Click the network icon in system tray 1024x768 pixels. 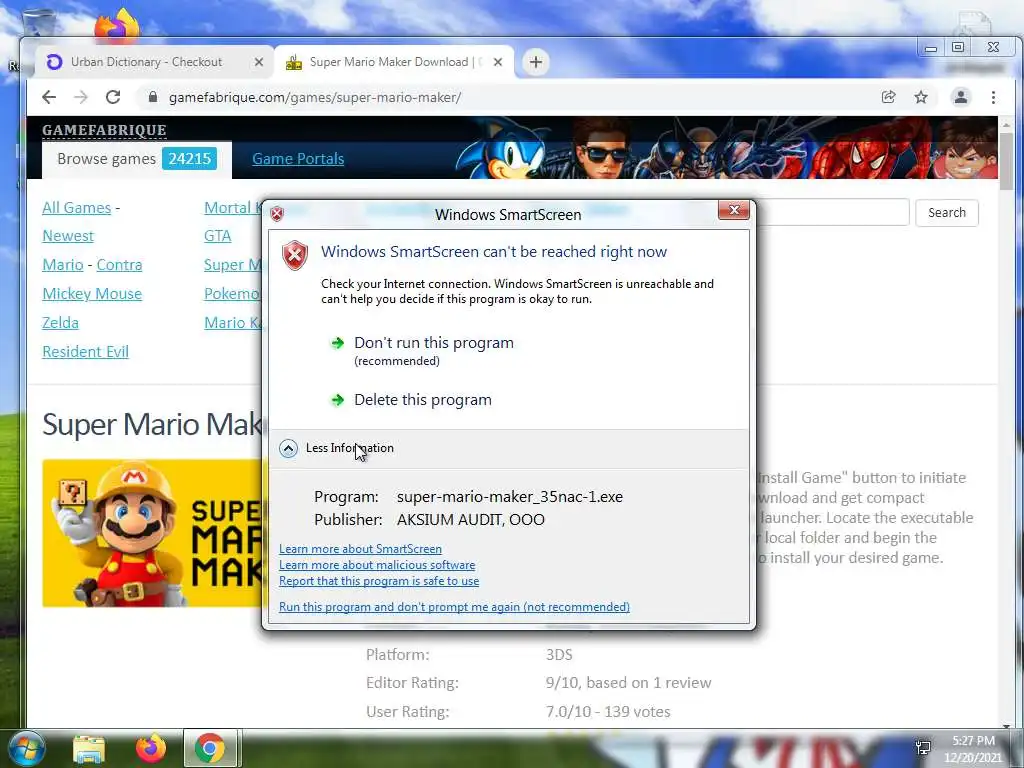pos(923,748)
